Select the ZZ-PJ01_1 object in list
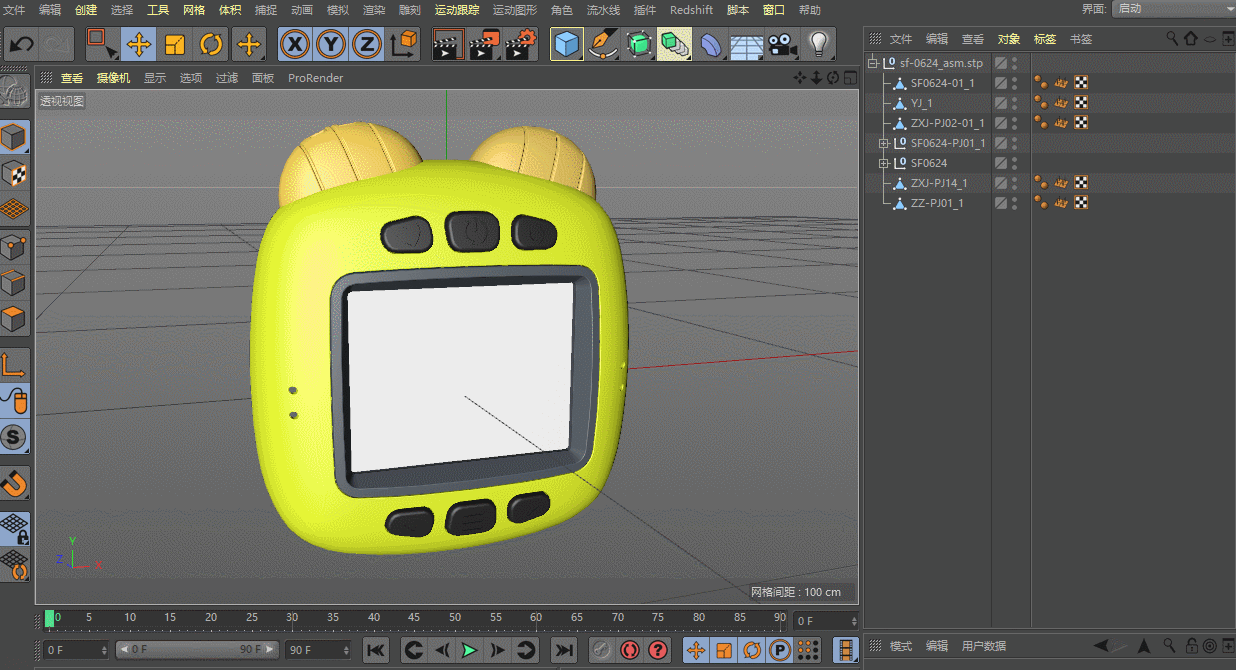 [x=937, y=203]
